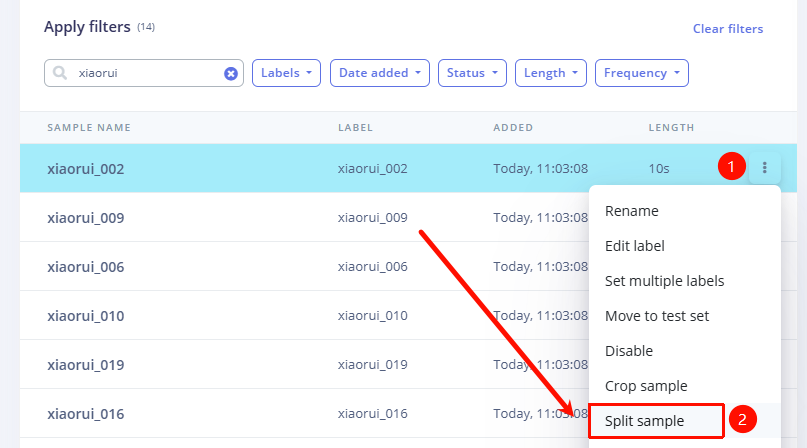
Task: Click the three-dot menu for xiaorui_002
Action: (764, 168)
